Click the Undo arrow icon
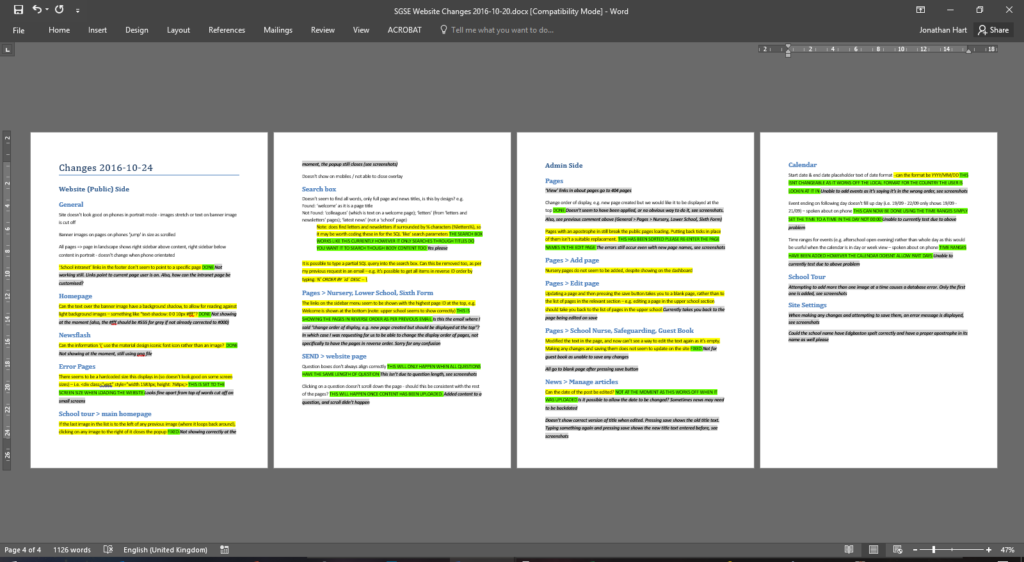 click(37, 10)
